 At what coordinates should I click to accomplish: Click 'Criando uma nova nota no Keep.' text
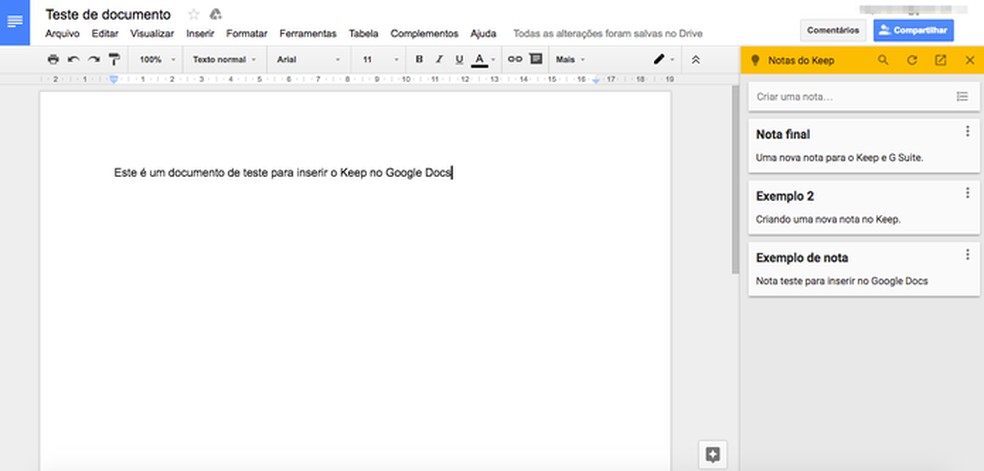828,219
